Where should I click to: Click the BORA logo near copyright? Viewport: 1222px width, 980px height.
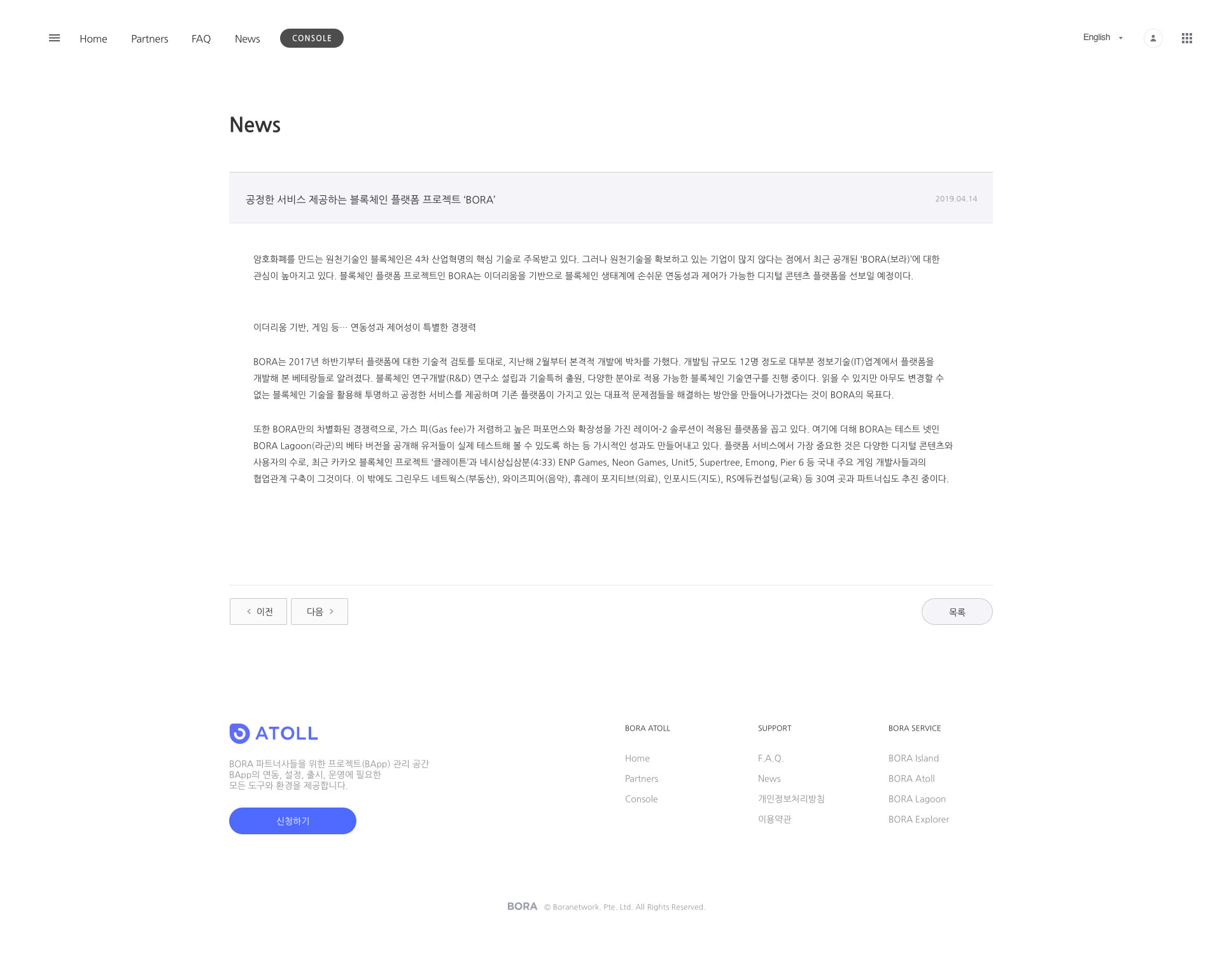pyautogui.click(x=522, y=906)
